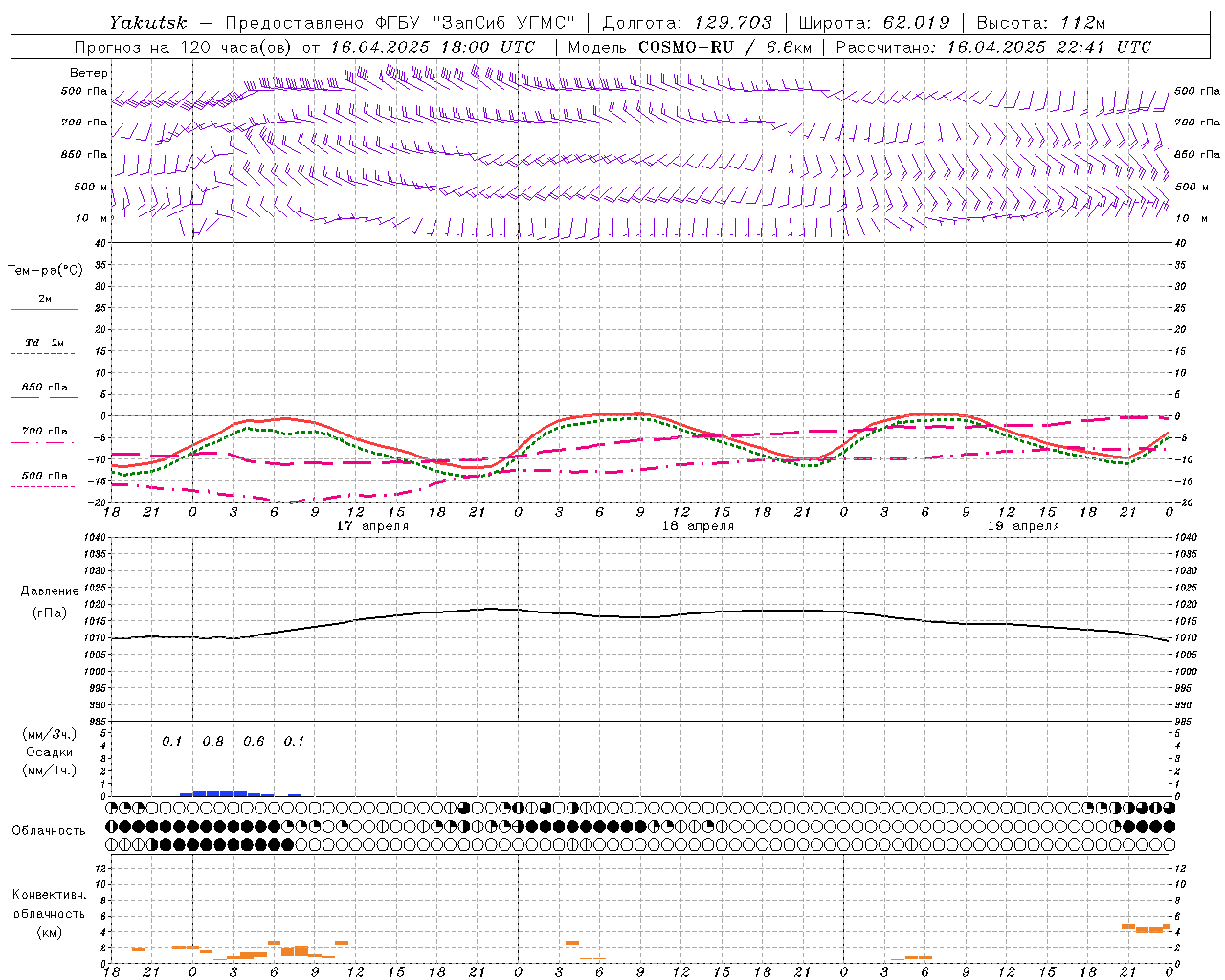Click the "(км)" unit under convective cloudiness
This screenshot has height=980, width=1225.
click(49, 932)
